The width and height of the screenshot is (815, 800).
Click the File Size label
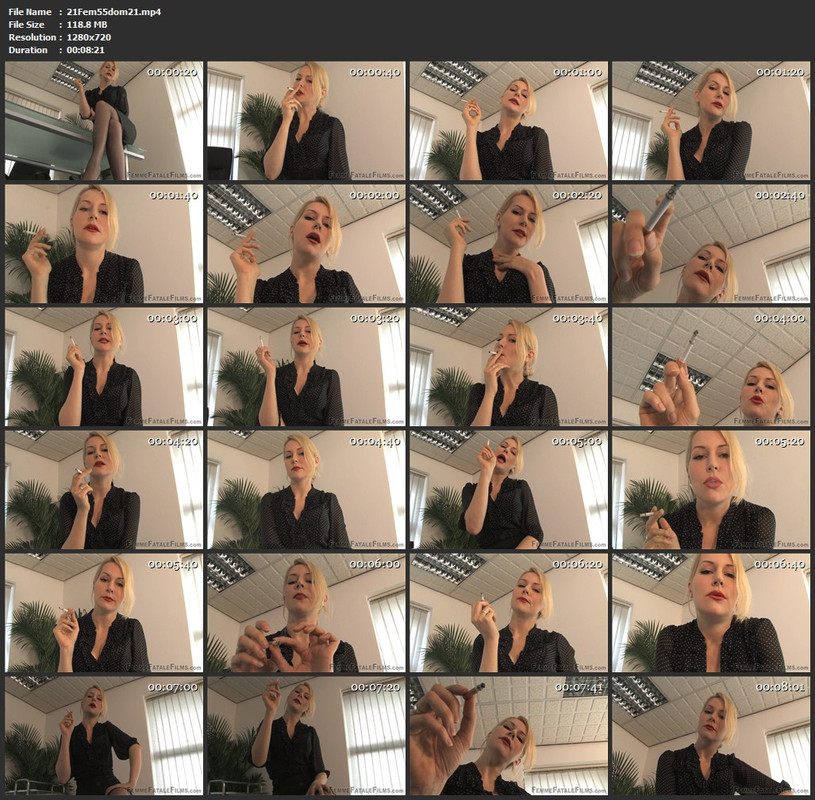point(27,24)
